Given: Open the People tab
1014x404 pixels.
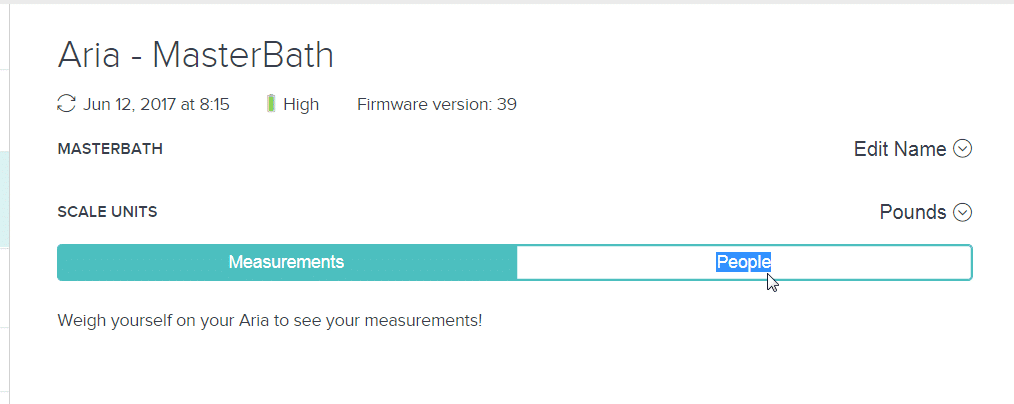Looking at the screenshot, I should (743, 262).
